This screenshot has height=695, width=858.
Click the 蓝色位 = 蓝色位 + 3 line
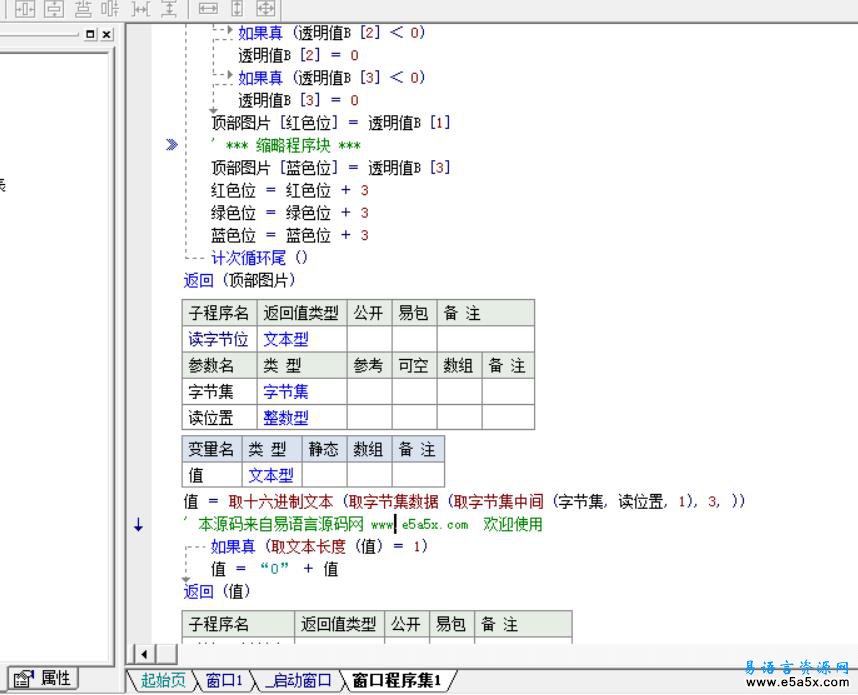(289, 235)
